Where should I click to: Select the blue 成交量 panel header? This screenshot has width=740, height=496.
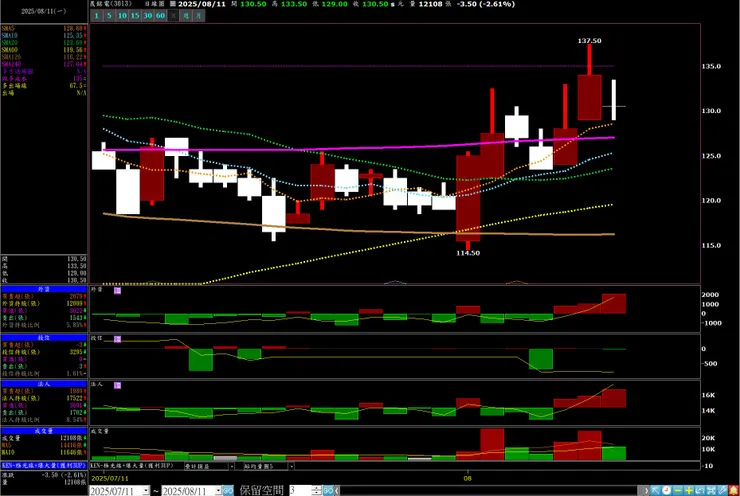coord(44,431)
